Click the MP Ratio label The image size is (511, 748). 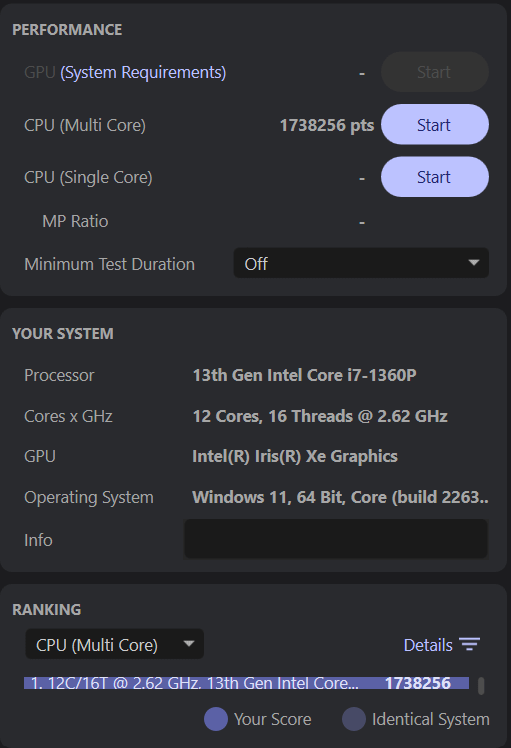click(x=75, y=221)
